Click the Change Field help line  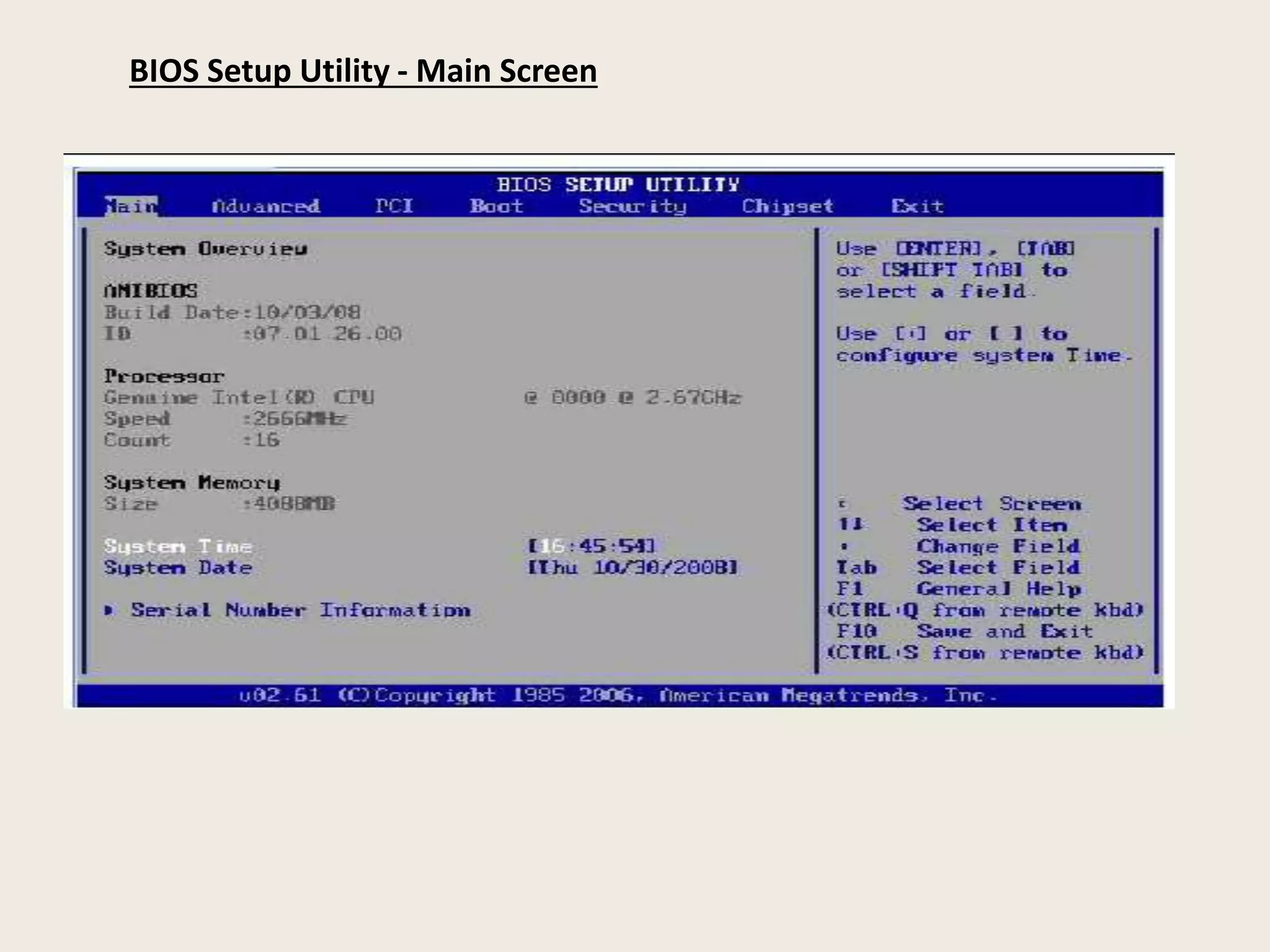pyautogui.click(x=959, y=547)
